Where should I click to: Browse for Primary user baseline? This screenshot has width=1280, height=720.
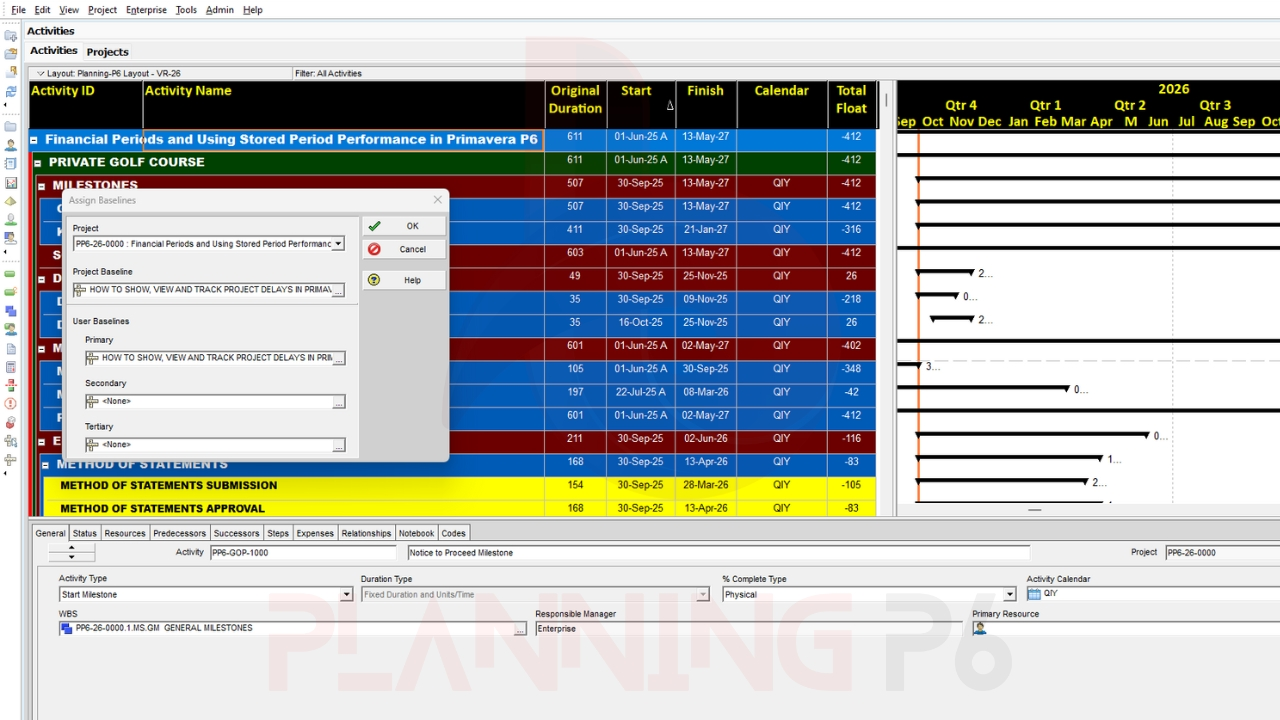click(339, 358)
